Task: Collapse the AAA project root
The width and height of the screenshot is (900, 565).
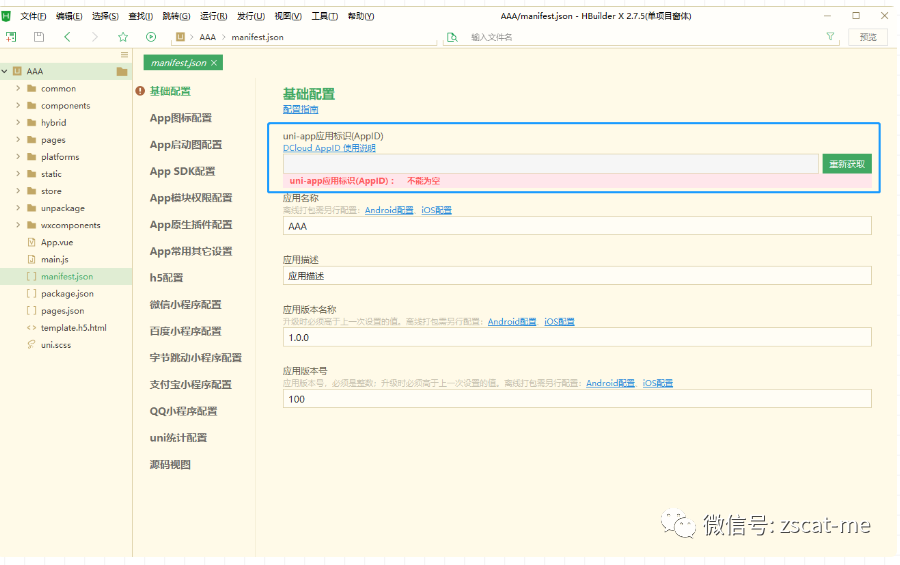Action: point(5,71)
